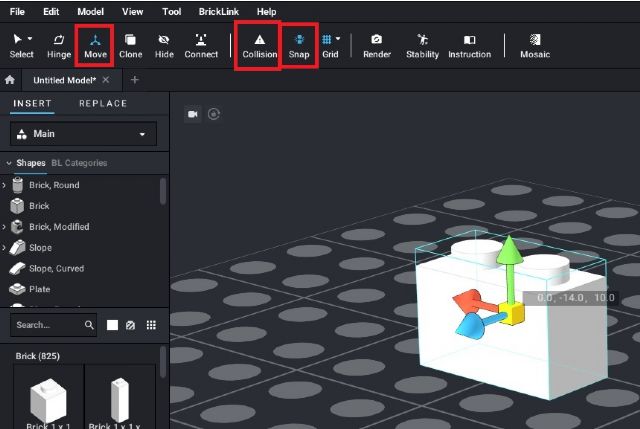Open the Instruction maker
Viewport: 640px width, 429px height.
tap(469, 45)
